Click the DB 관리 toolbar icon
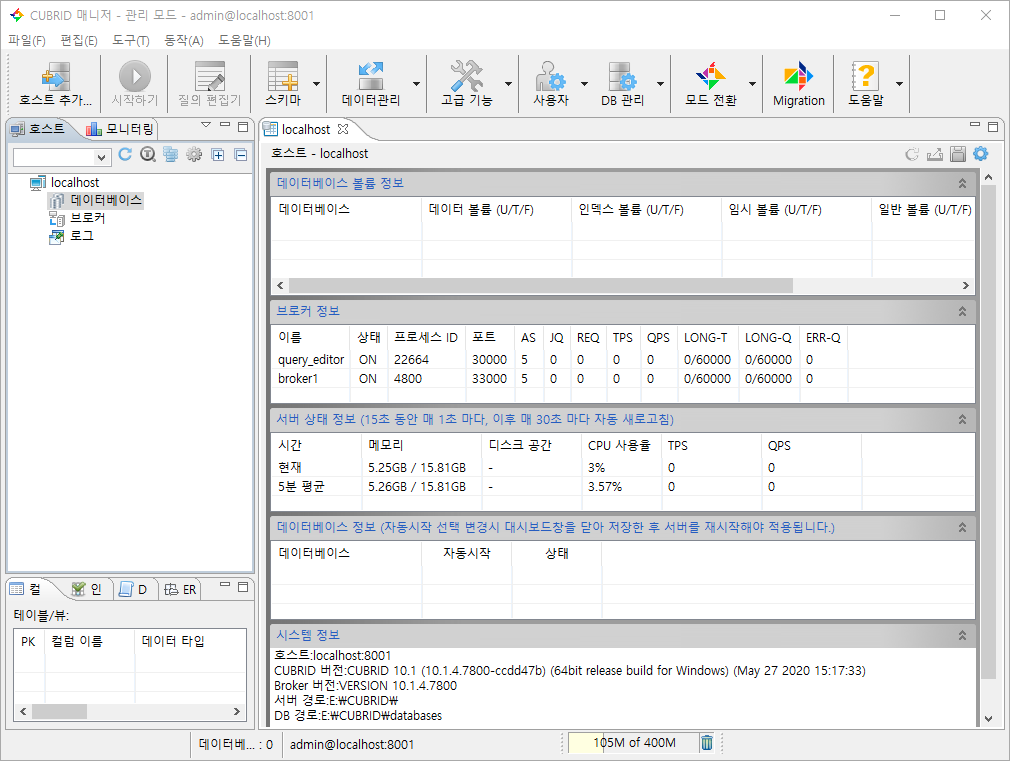1010x761 pixels. point(622,77)
